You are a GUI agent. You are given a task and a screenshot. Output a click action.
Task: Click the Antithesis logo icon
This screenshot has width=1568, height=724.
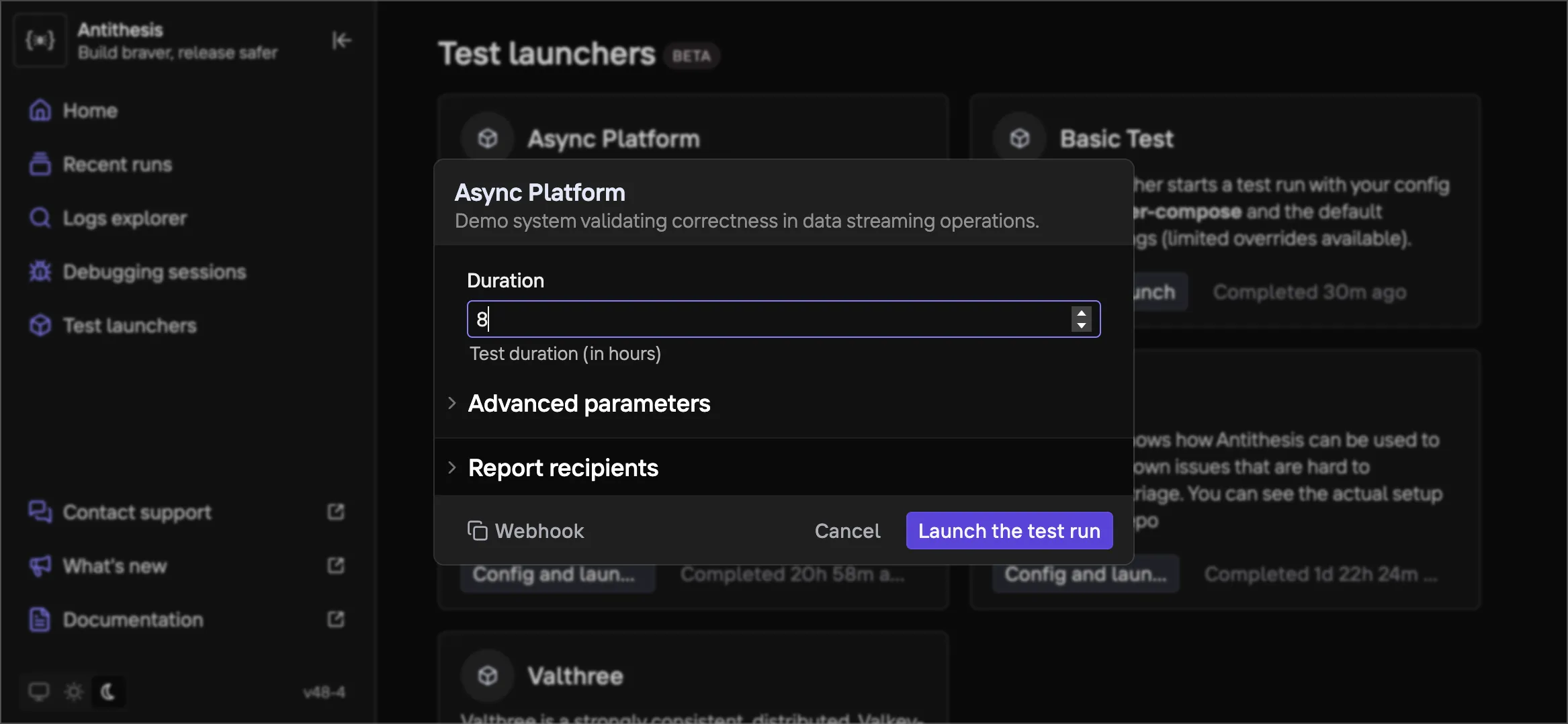coord(40,40)
